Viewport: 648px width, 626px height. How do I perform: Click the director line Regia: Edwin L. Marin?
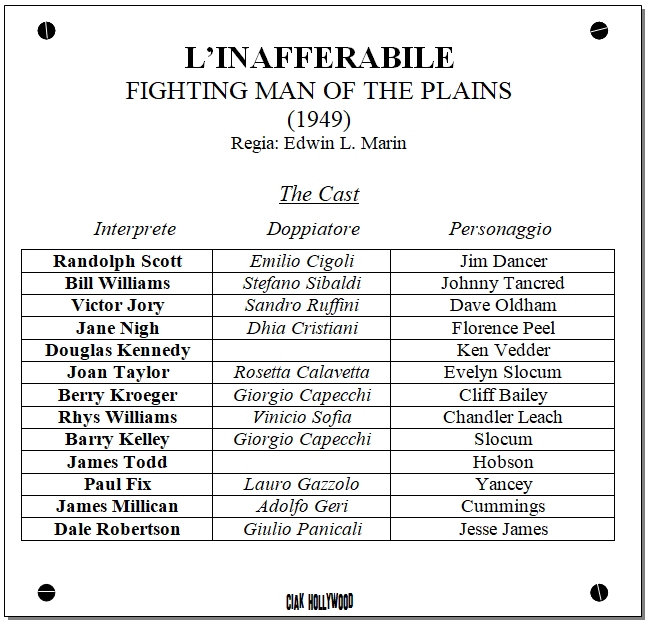319,143
